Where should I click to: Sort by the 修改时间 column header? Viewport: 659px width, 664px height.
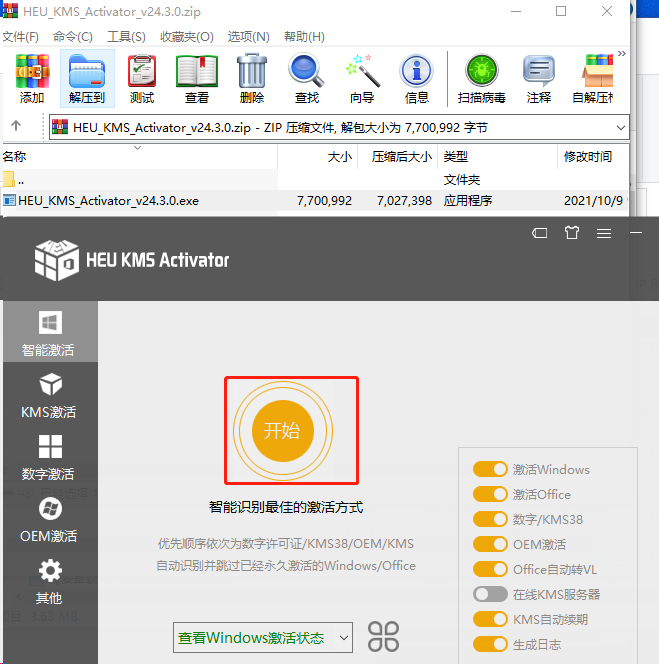click(593, 157)
